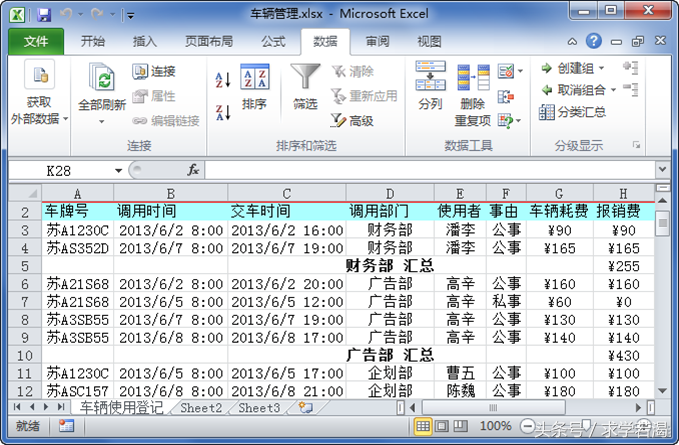This screenshot has width=679, height=445.
Task: Minimize the ribbon with the caret icon
Action: click(x=572, y=42)
